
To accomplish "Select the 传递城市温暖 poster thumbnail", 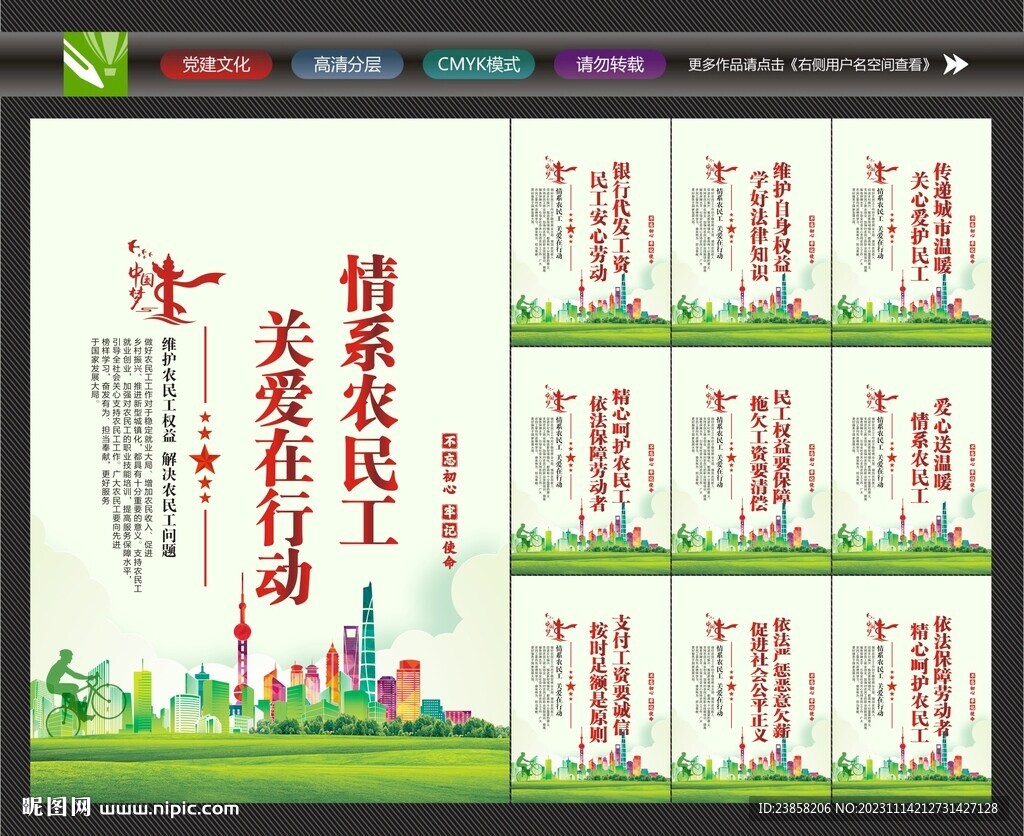I will pos(912,232).
